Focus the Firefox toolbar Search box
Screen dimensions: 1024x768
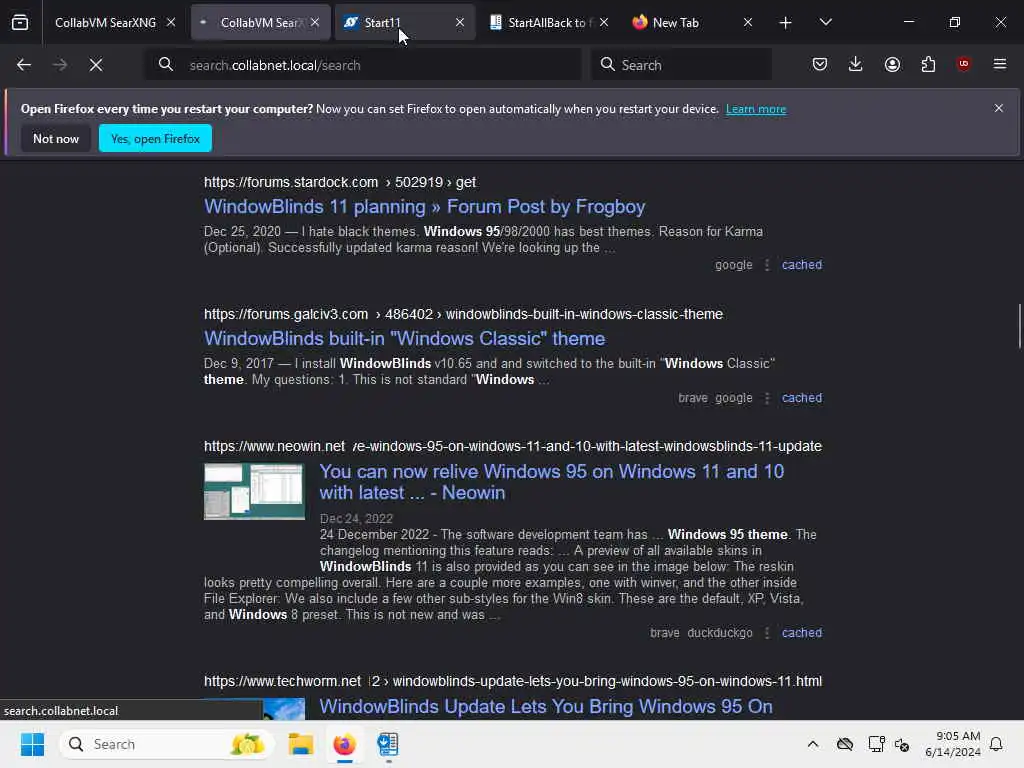click(681, 65)
